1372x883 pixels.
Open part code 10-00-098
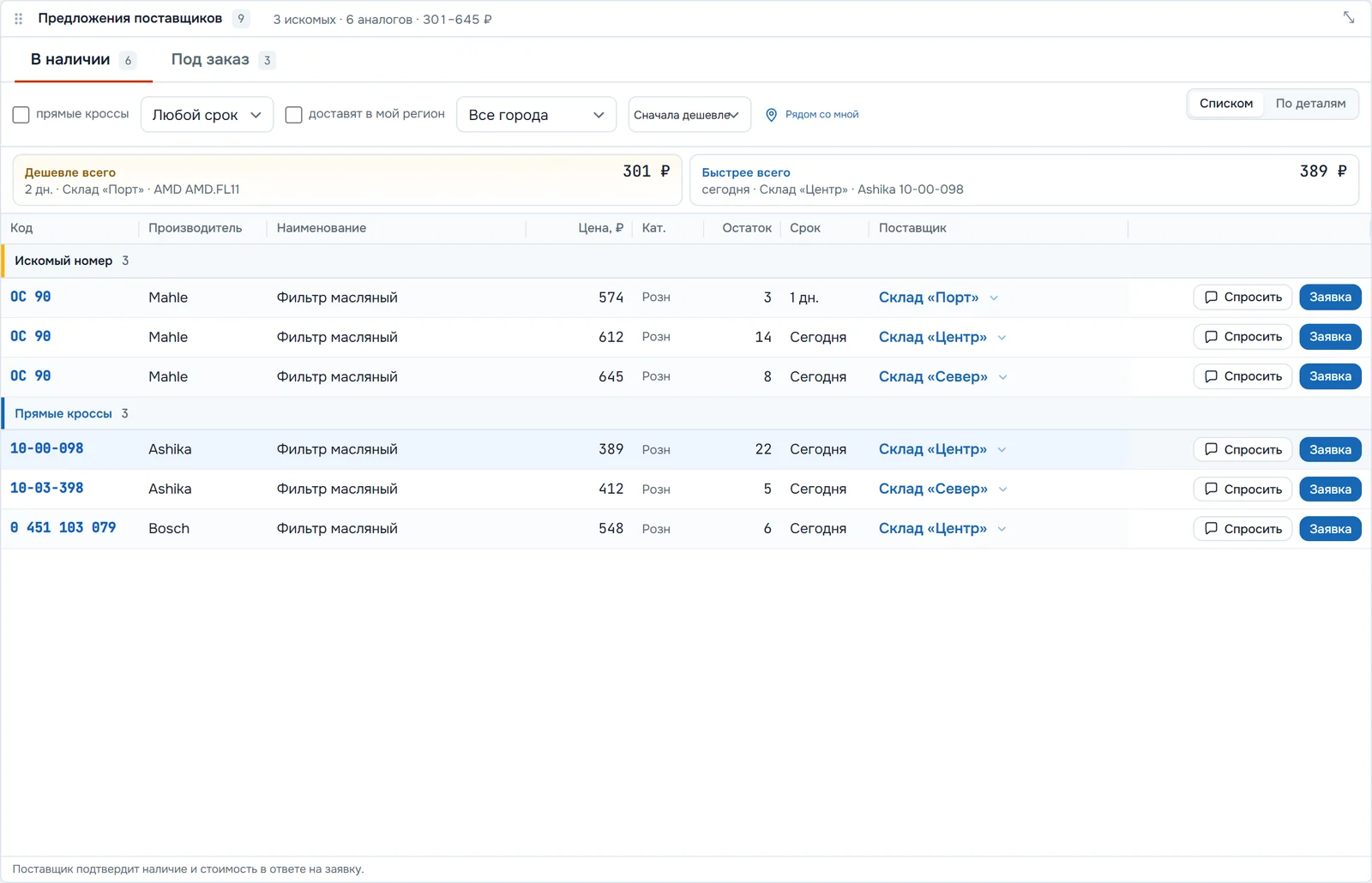(47, 448)
